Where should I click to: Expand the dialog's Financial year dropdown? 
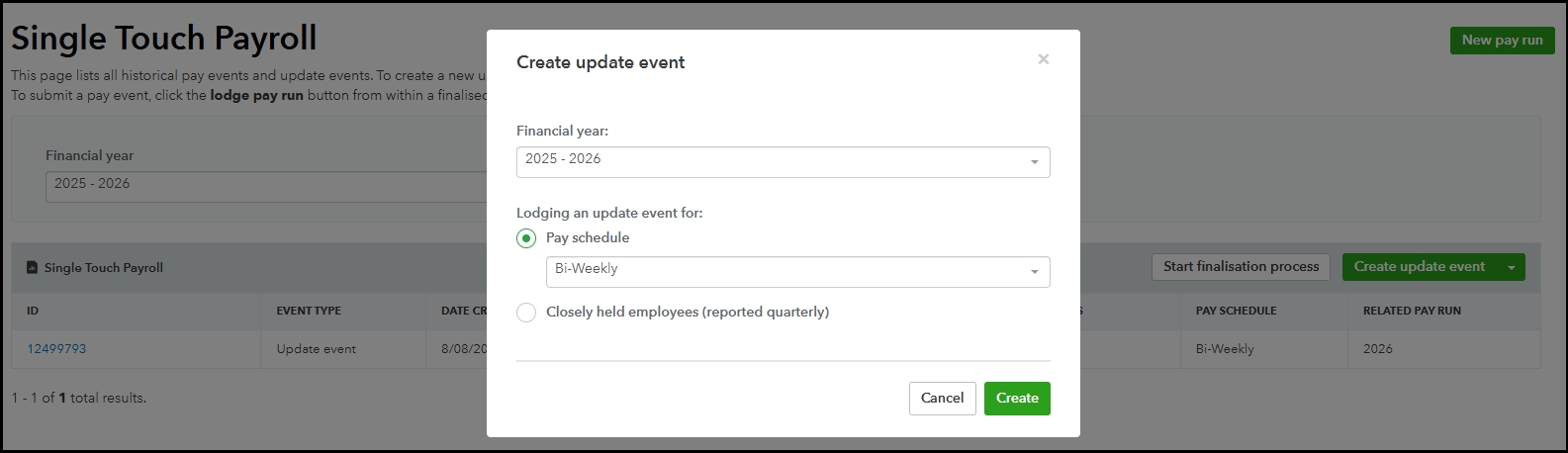pos(783,162)
